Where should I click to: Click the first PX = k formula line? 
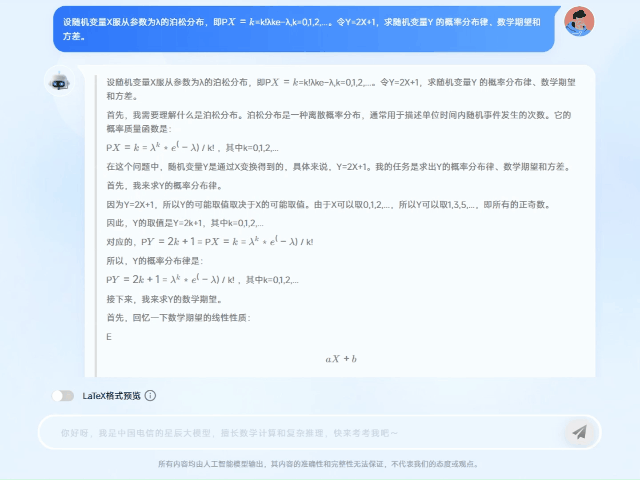click(192, 148)
